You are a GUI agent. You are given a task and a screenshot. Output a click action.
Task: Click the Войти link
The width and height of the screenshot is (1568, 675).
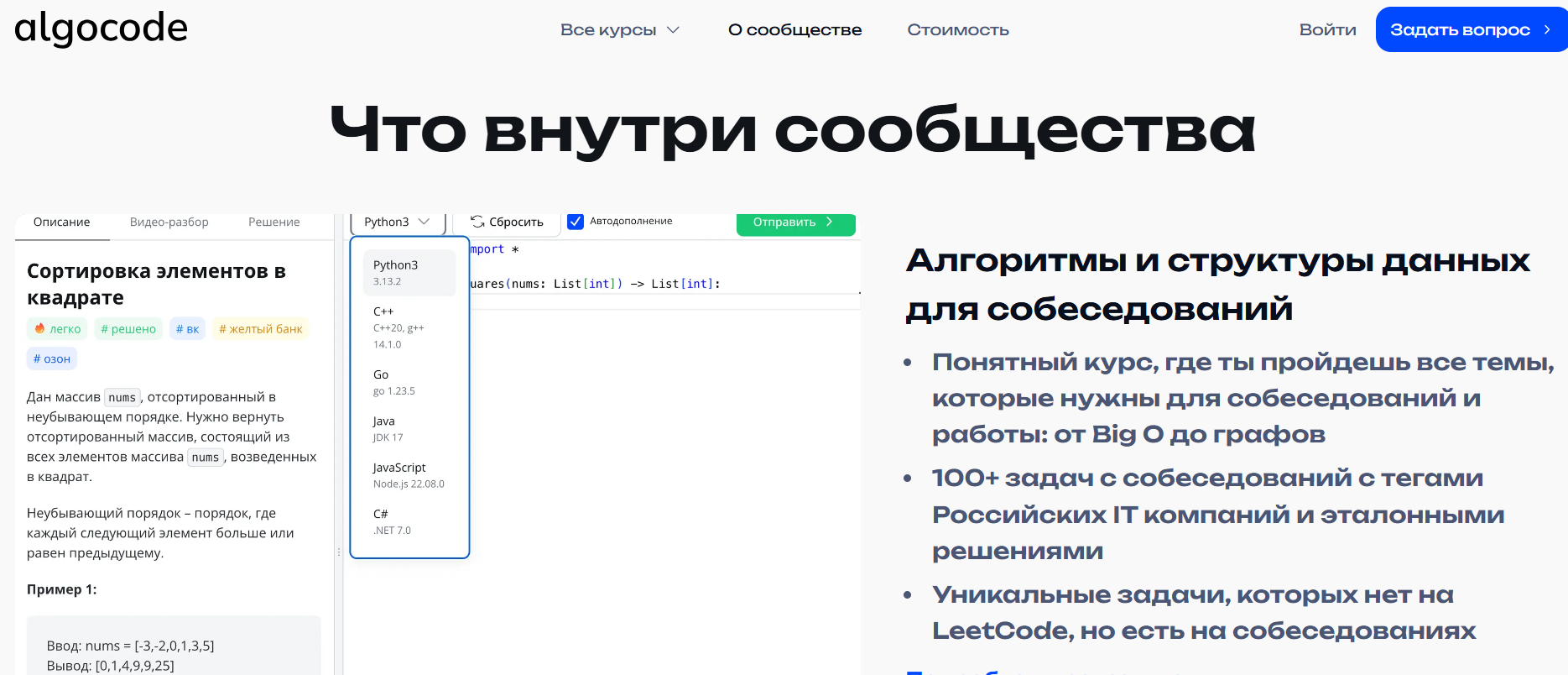click(1327, 30)
